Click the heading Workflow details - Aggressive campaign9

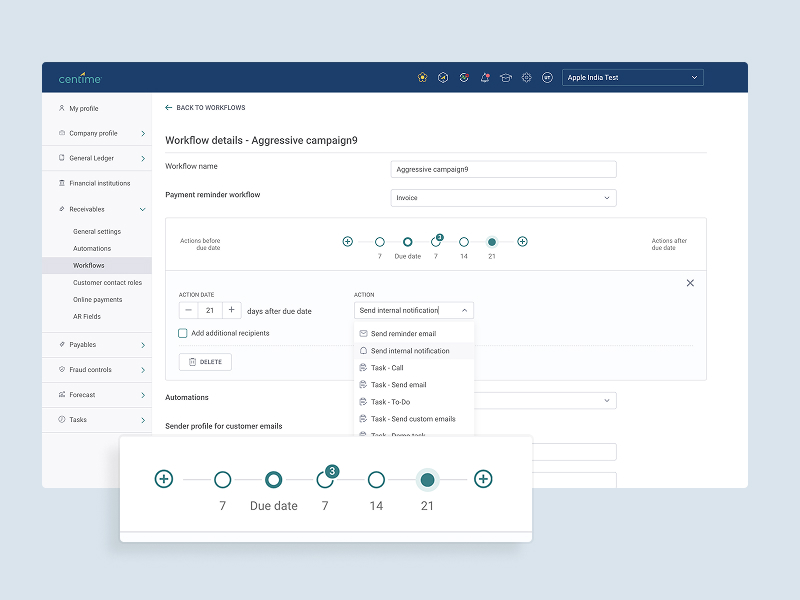[x=261, y=140]
